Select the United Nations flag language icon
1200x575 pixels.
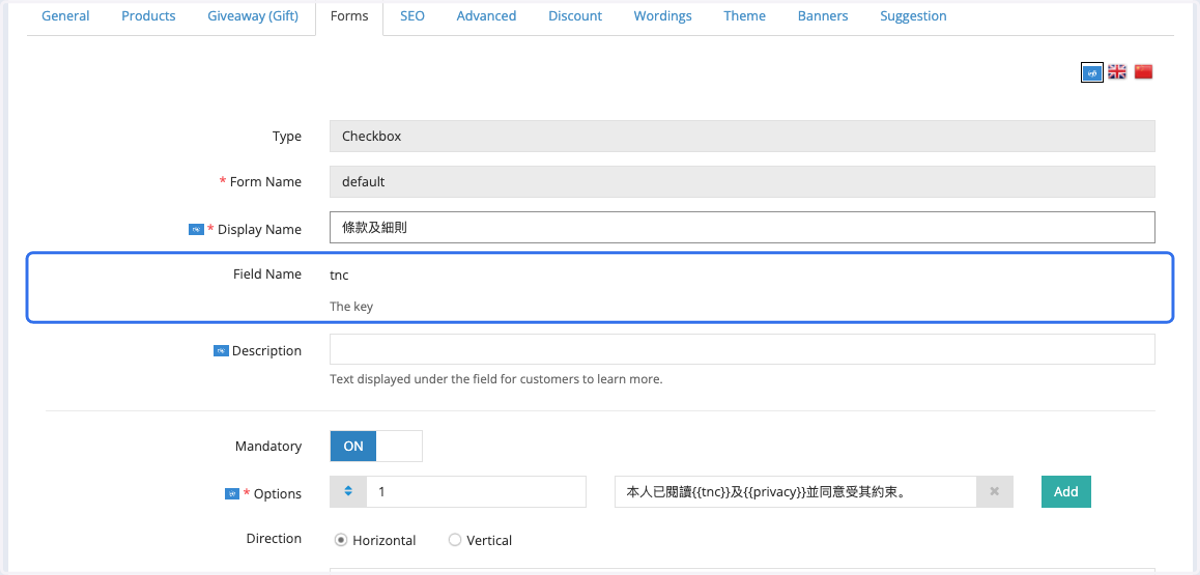tap(1092, 72)
